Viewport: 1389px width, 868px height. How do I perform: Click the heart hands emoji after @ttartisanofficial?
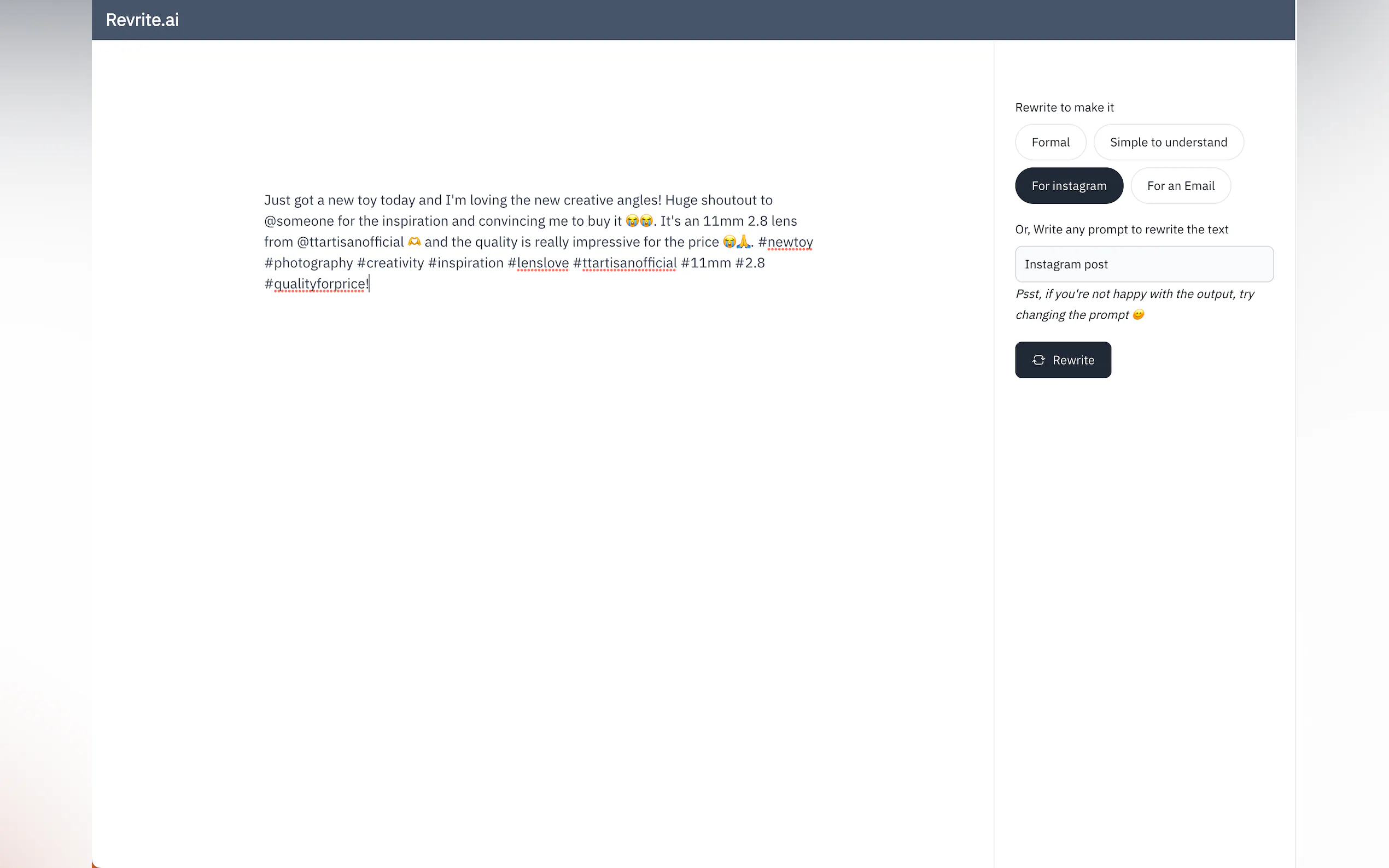coord(414,242)
